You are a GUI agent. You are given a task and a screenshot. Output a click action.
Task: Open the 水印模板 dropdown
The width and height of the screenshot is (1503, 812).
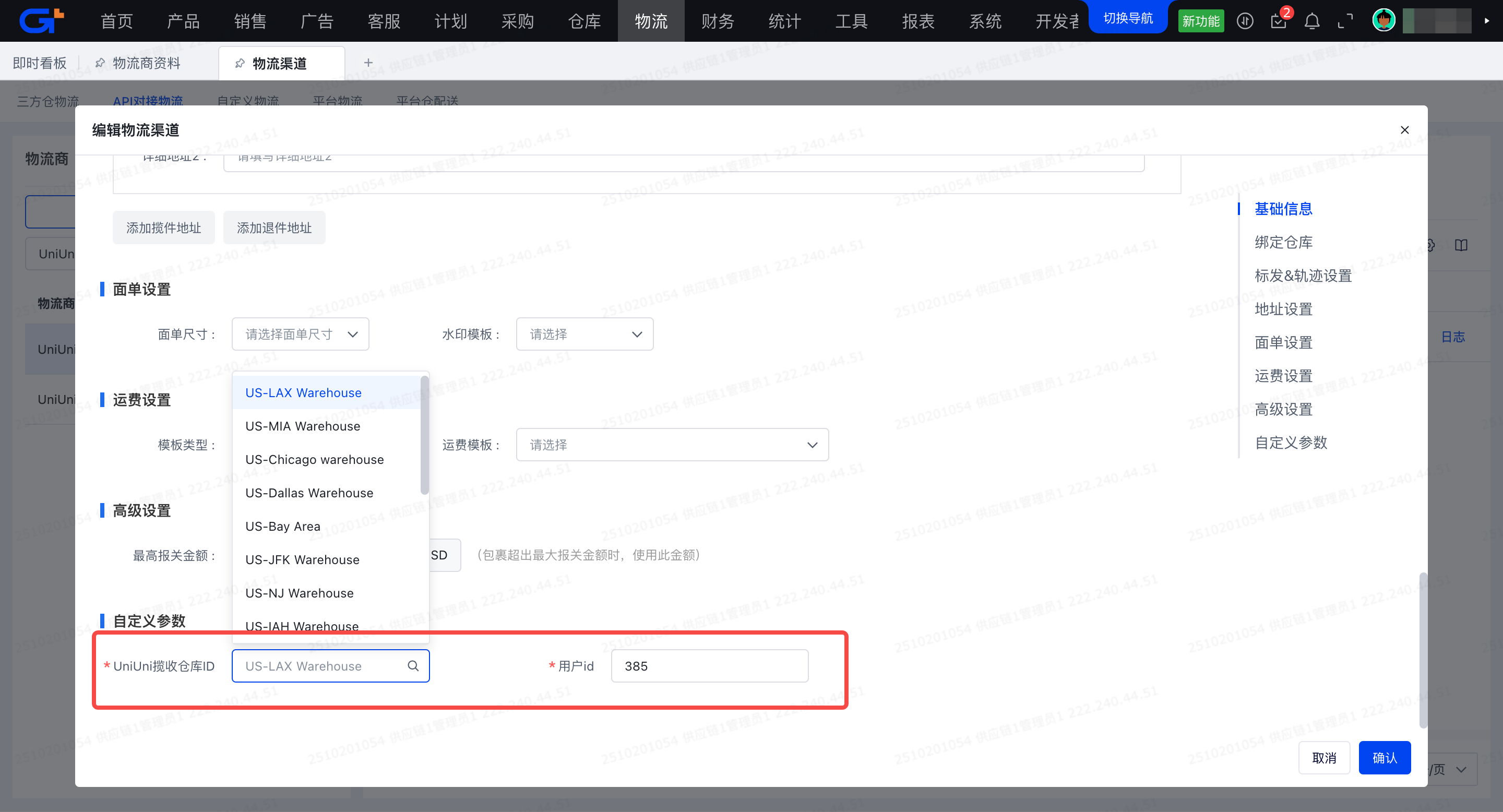click(x=584, y=335)
